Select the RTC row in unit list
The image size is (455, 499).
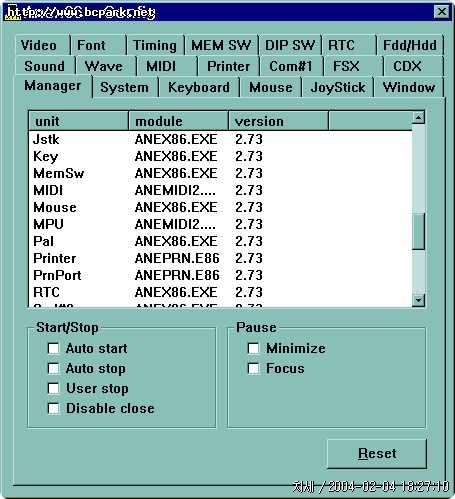click(x=220, y=292)
